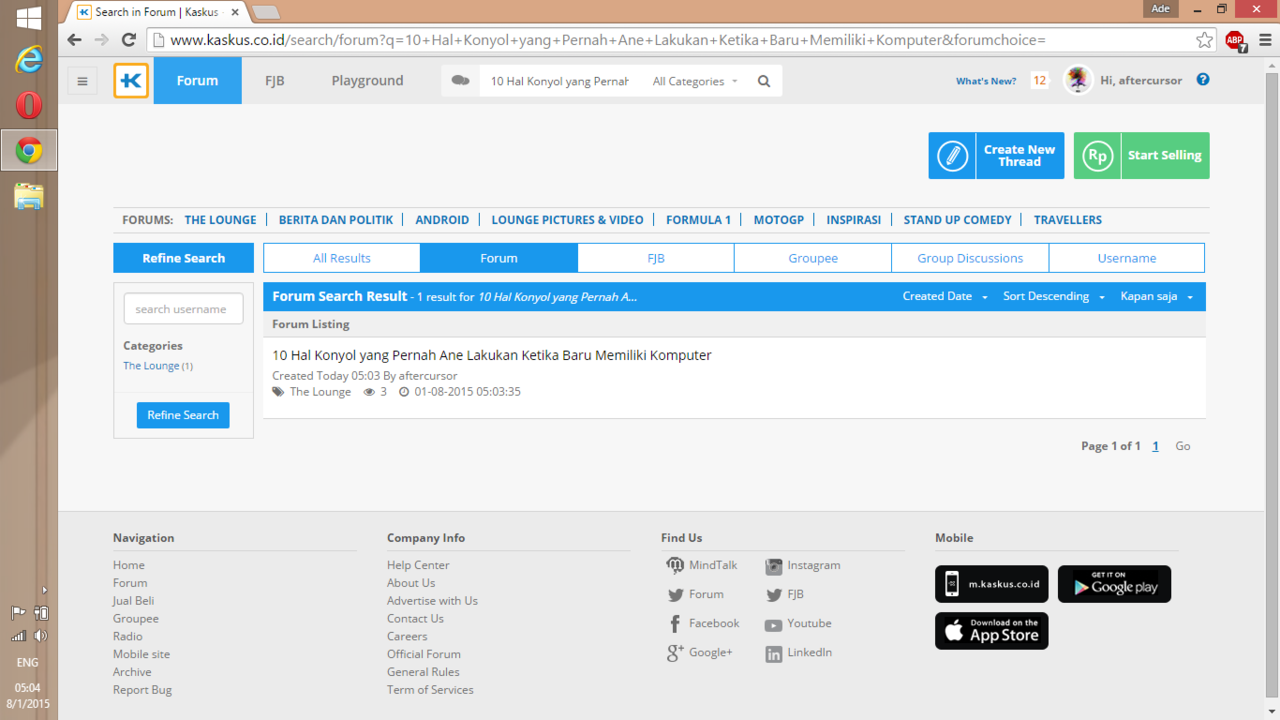
Task: Open the Kapan saja time dropdown
Action: [x=1157, y=296]
